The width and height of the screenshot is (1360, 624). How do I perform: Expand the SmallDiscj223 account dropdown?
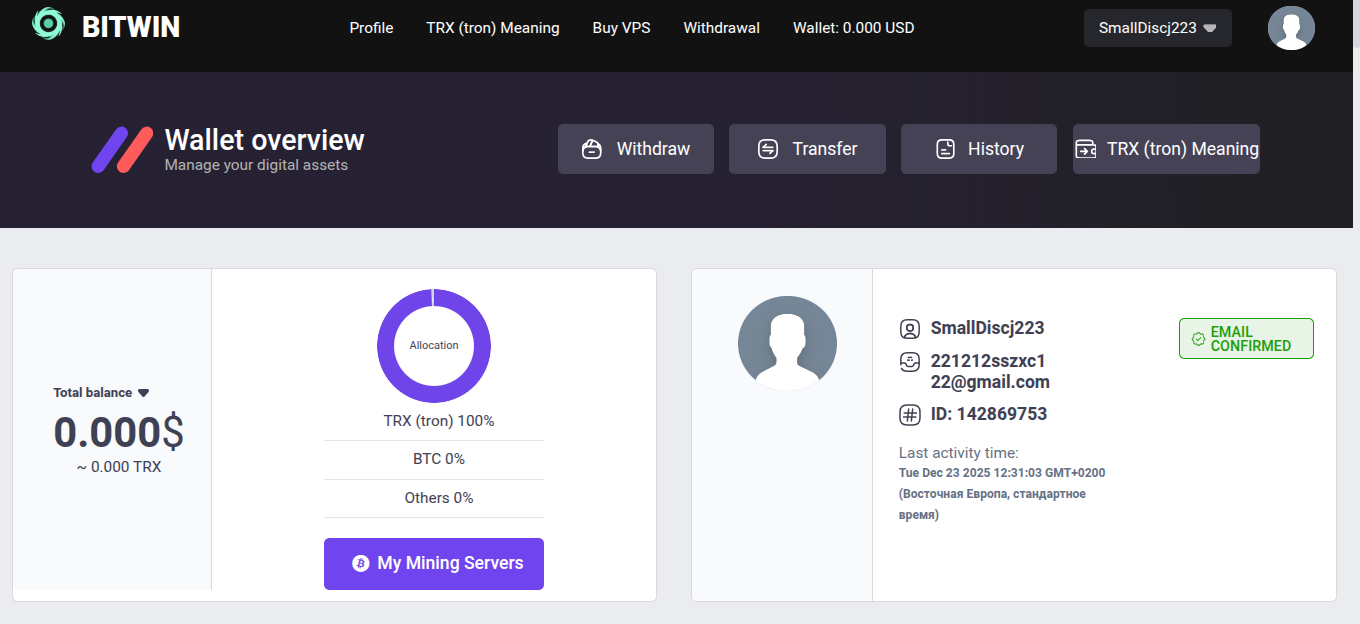tap(1158, 28)
